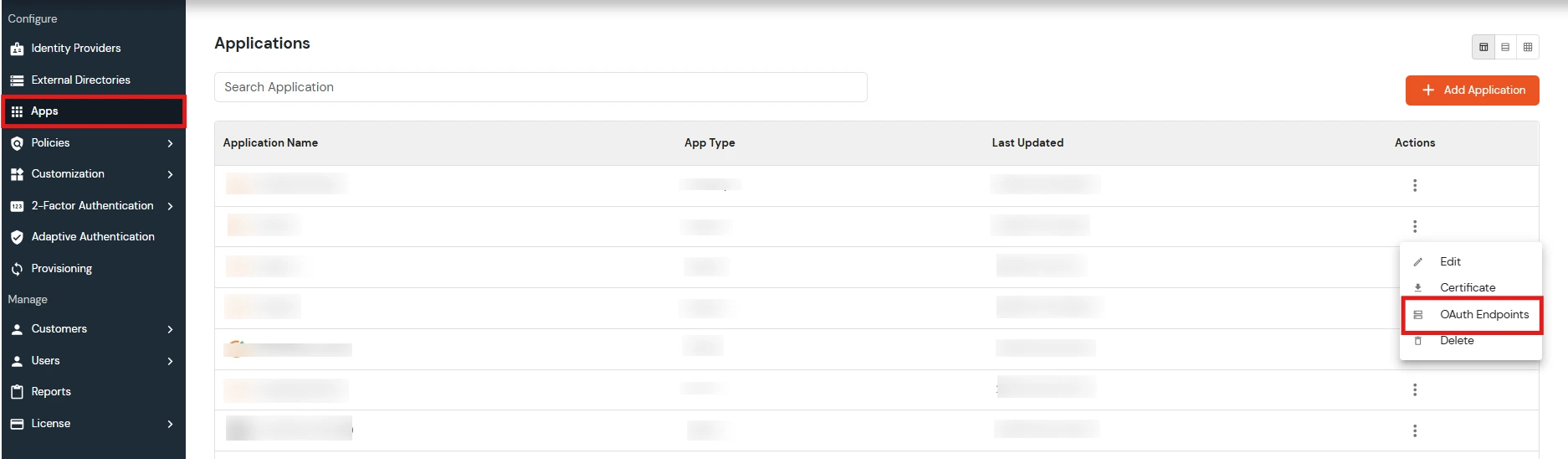
Task: Open Reports via its clipboard icon
Action: tap(17, 392)
